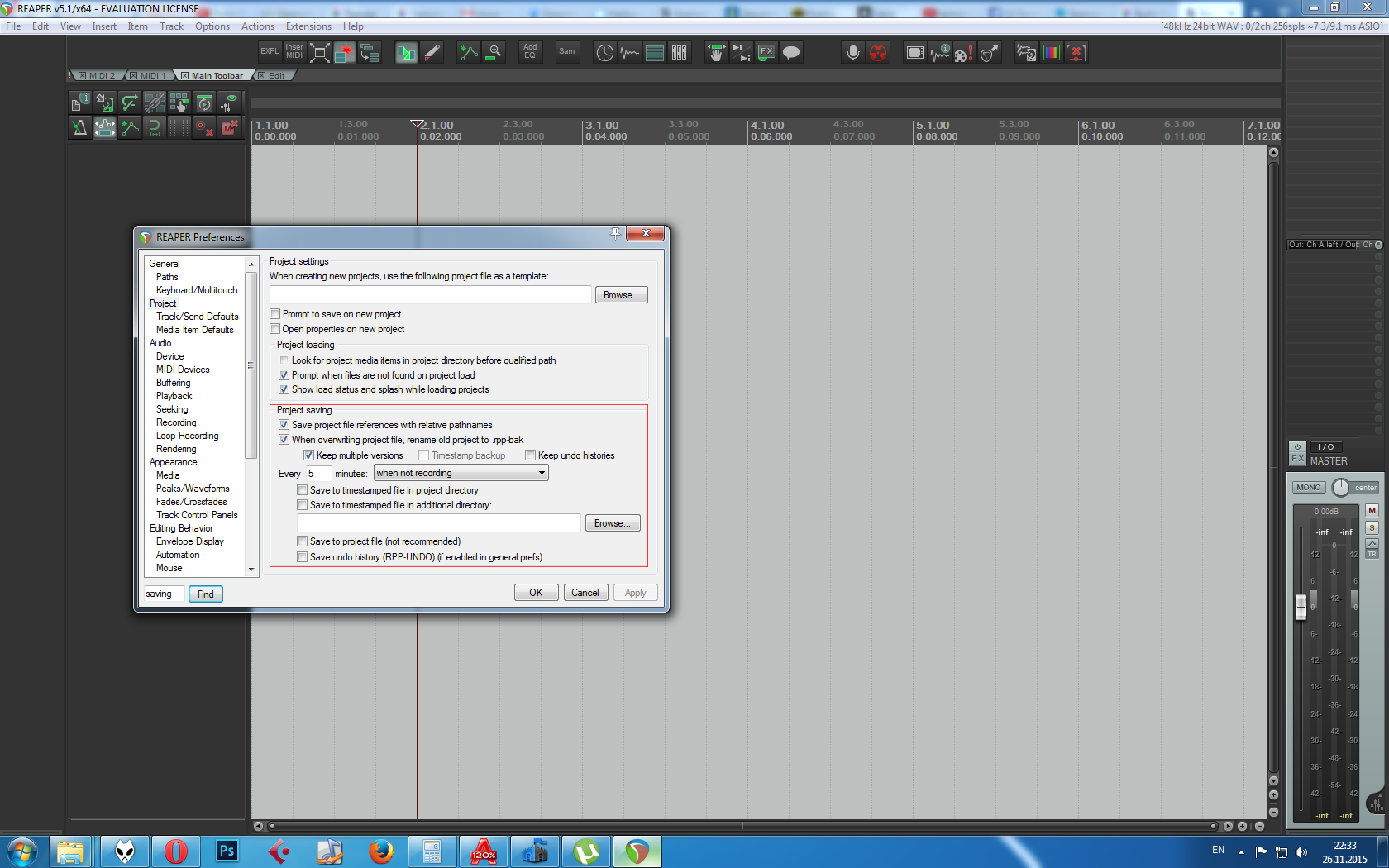Toggle Look for project media items checkbox
The image size is (1389, 868).
pyautogui.click(x=284, y=360)
